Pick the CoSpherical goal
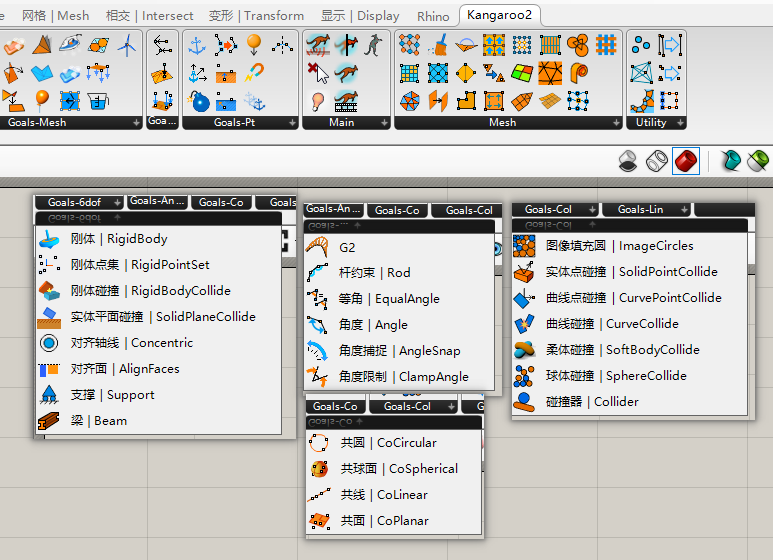773x560 pixels. (393, 469)
